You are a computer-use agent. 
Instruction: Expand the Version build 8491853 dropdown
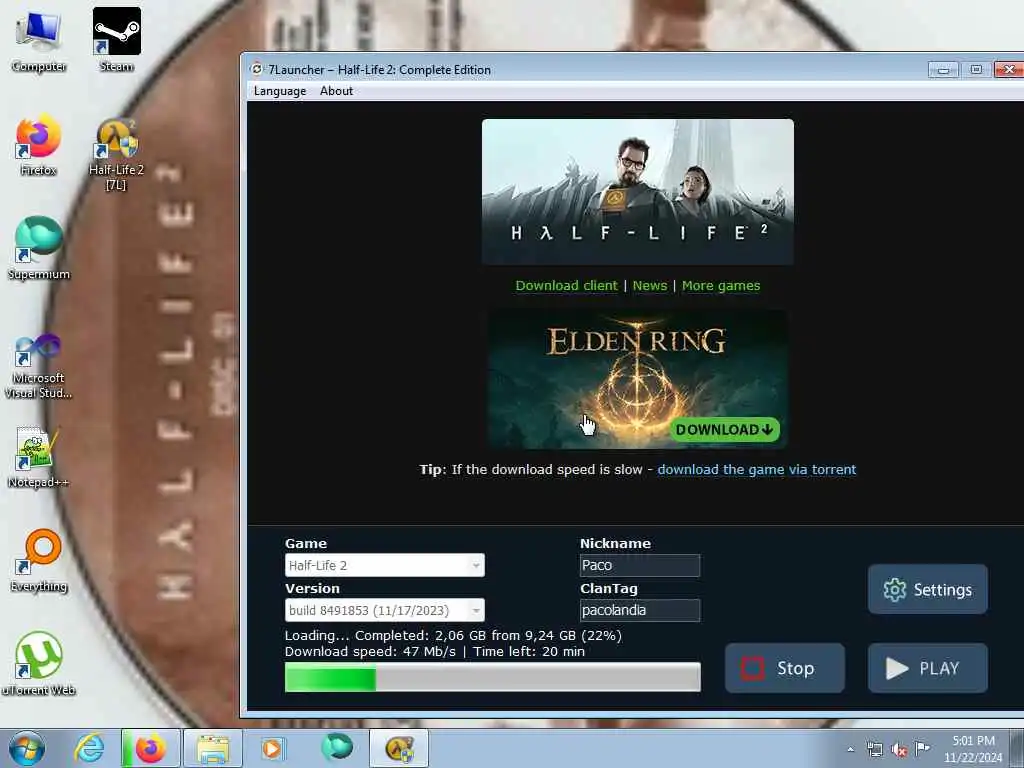click(x=385, y=611)
